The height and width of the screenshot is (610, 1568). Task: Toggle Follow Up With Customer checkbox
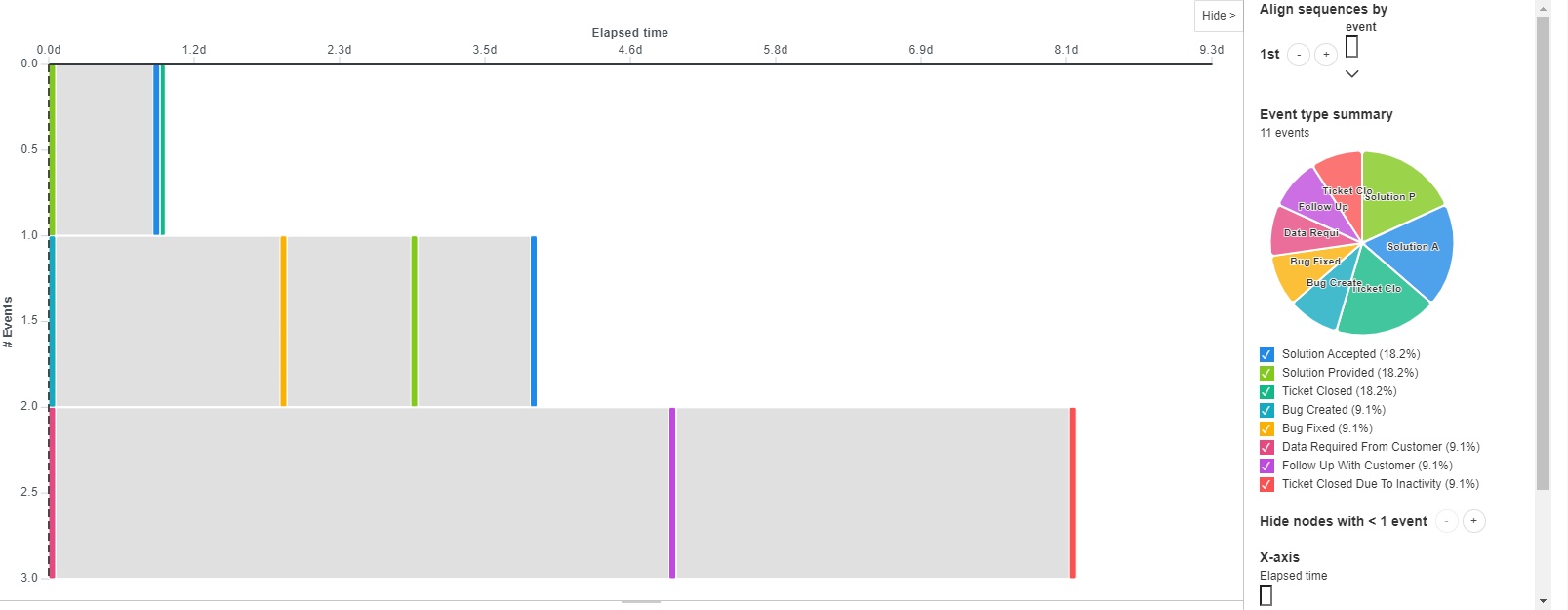click(x=1266, y=466)
